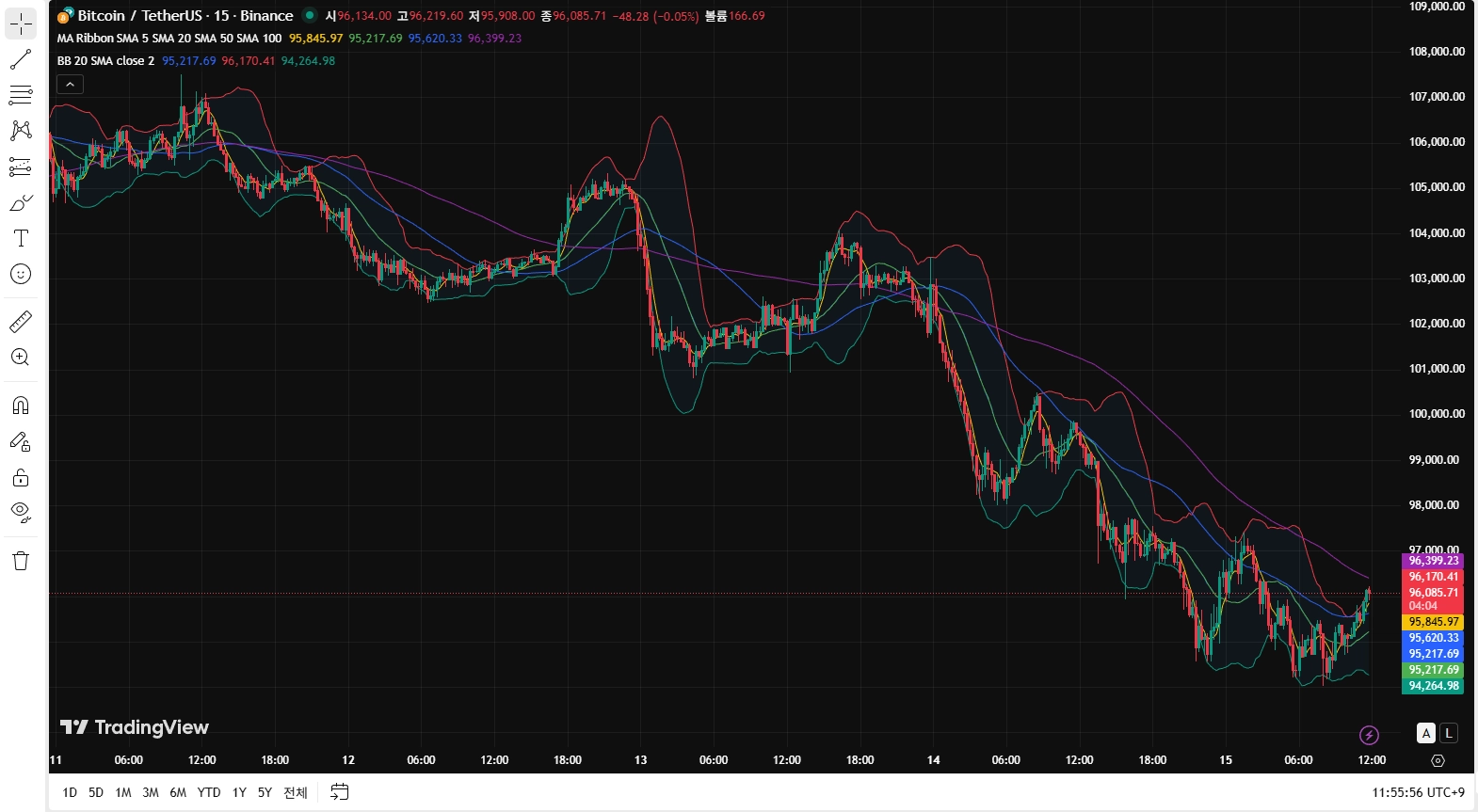This screenshot has height=812, width=1478.
Task: Select the ruler measure tool
Action: (x=21, y=322)
